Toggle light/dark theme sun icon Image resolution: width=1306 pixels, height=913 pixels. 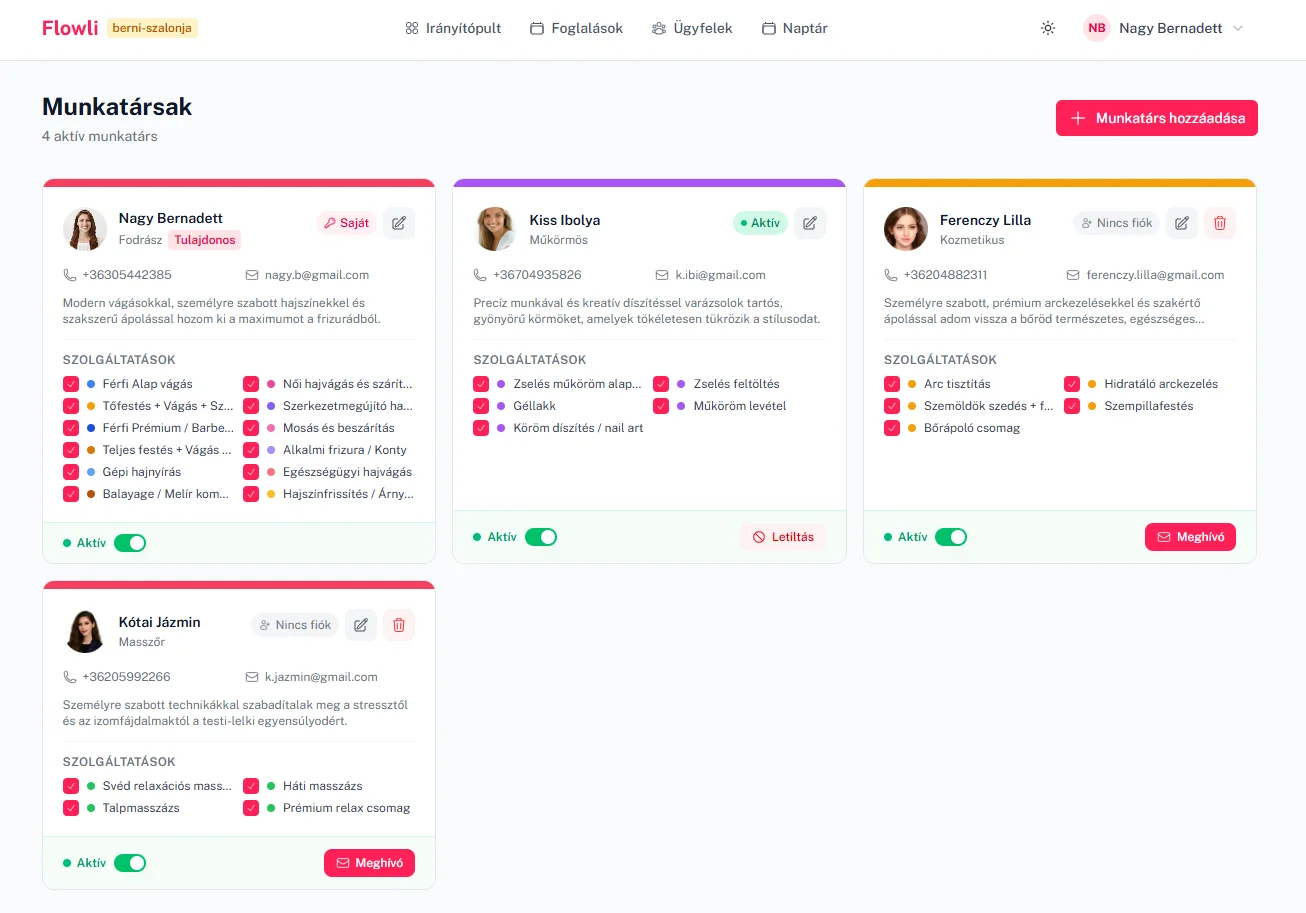point(1048,29)
